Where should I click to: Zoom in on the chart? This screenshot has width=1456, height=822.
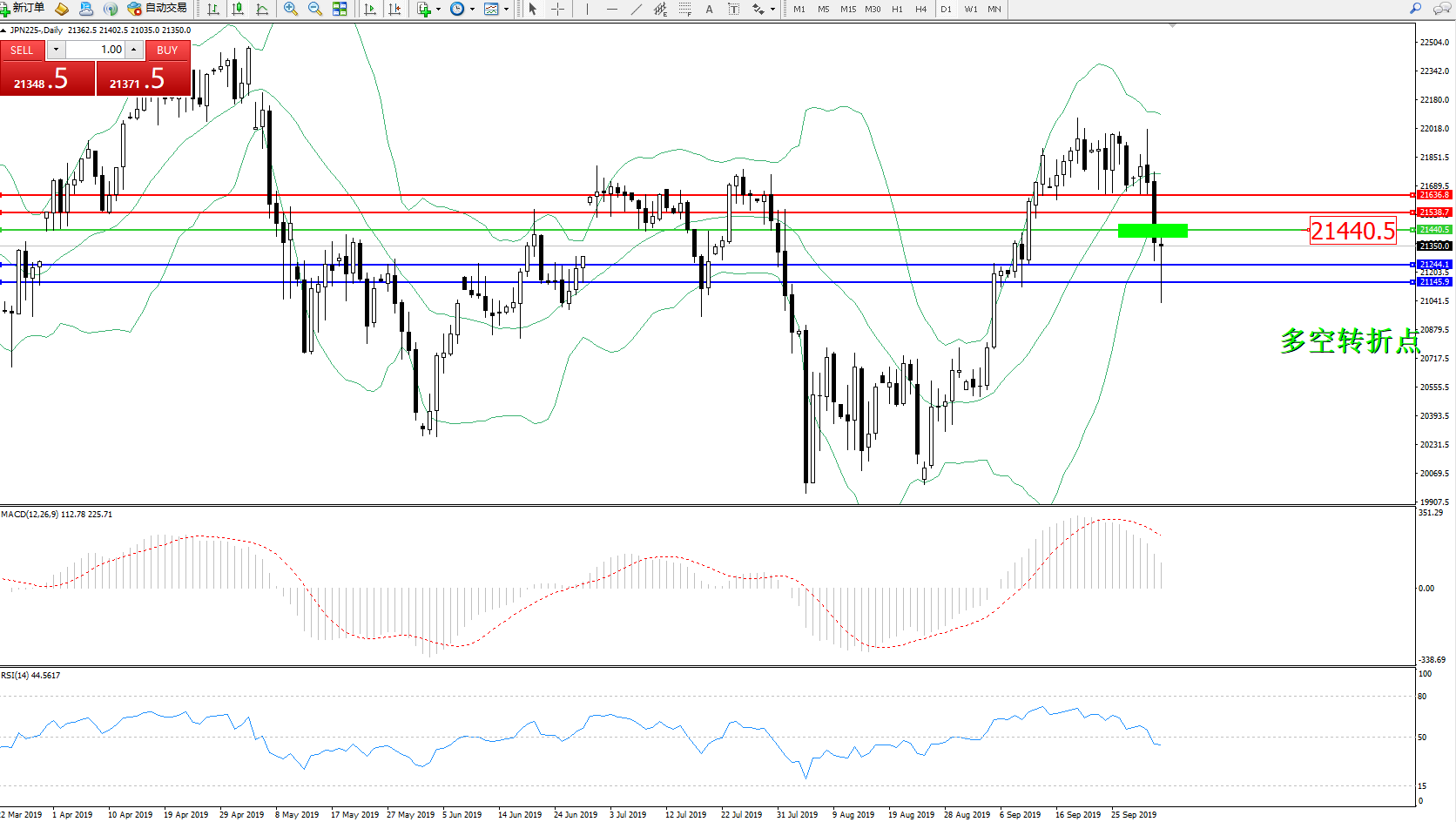(x=291, y=9)
